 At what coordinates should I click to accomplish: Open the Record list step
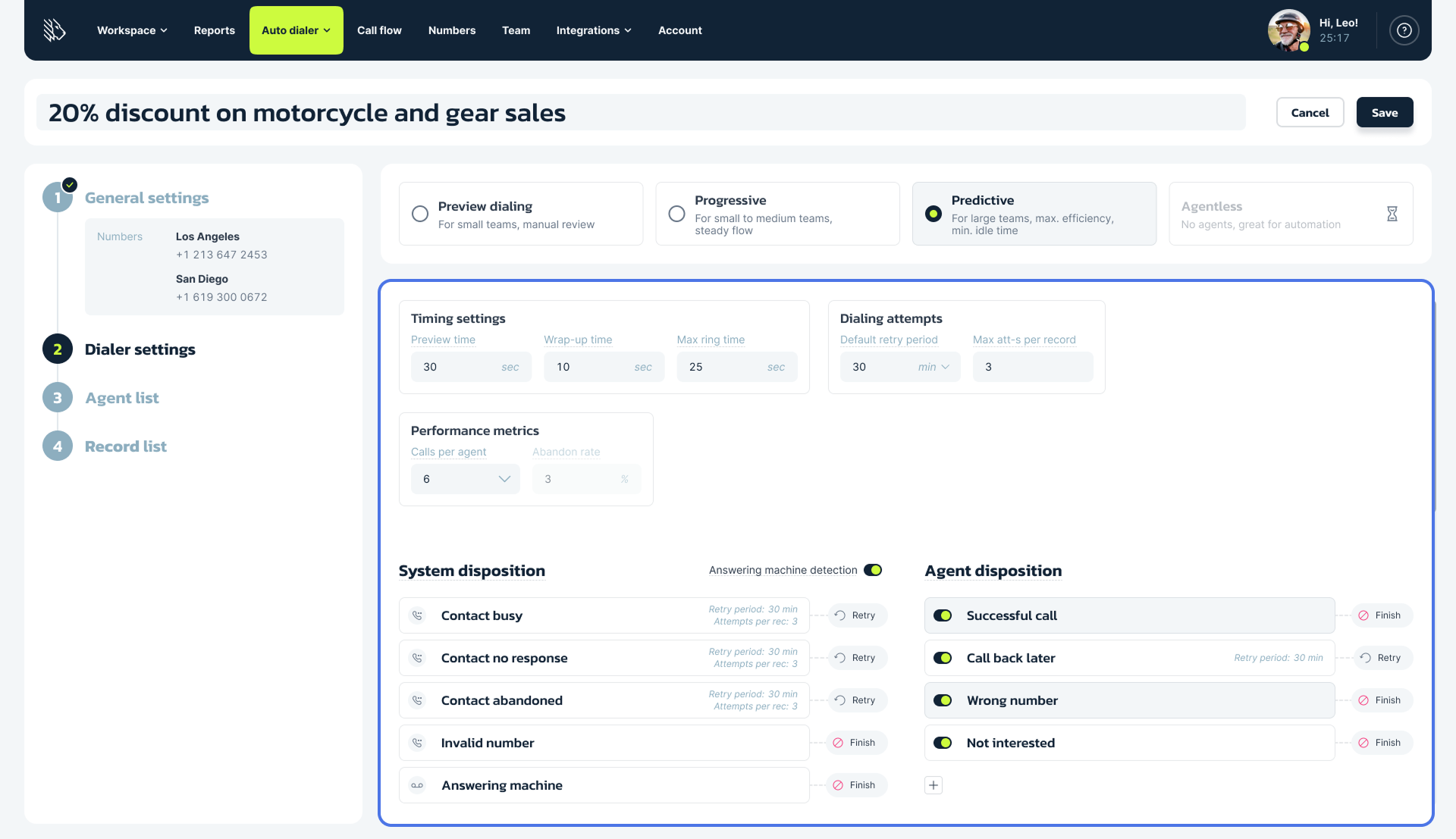(125, 446)
